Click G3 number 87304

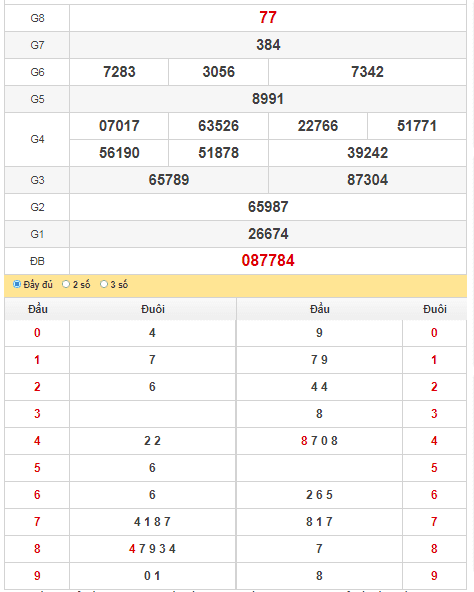367,180
